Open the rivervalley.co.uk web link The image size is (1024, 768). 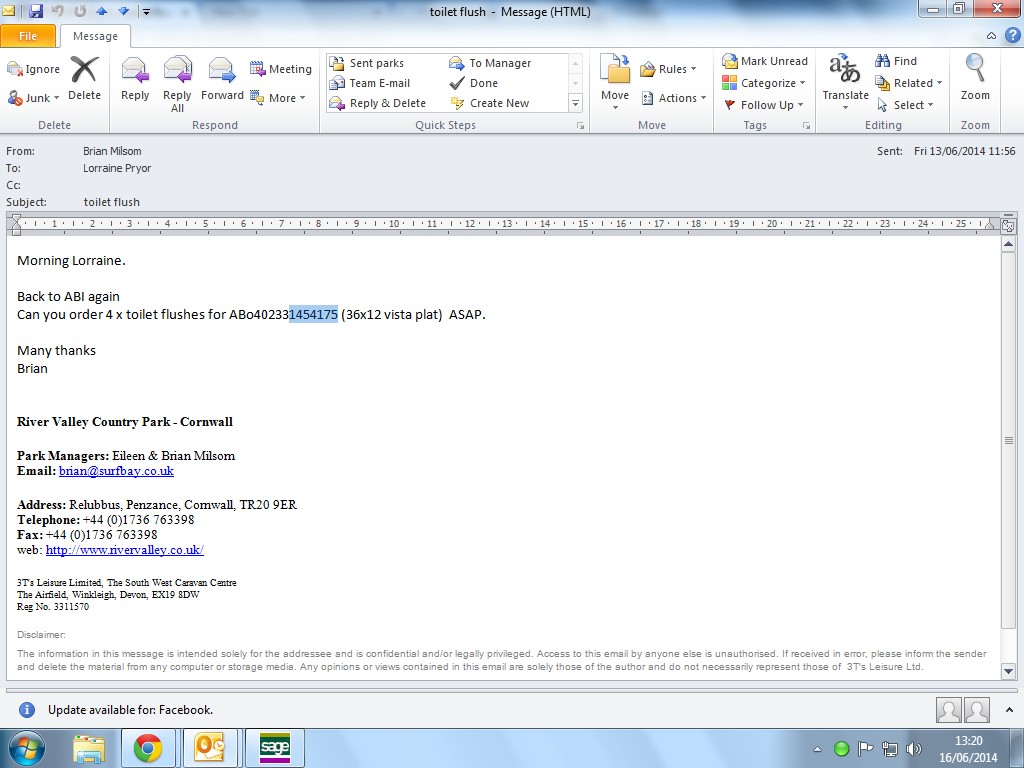[125, 550]
